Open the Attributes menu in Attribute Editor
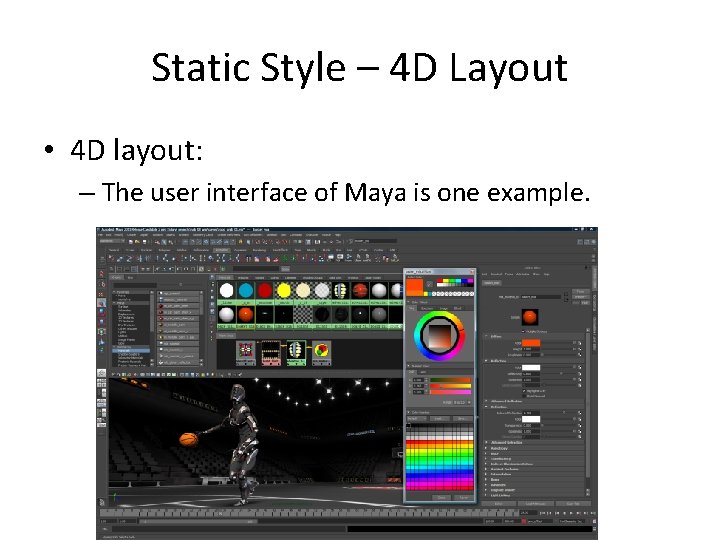720x540 pixels. click(x=523, y=274)
